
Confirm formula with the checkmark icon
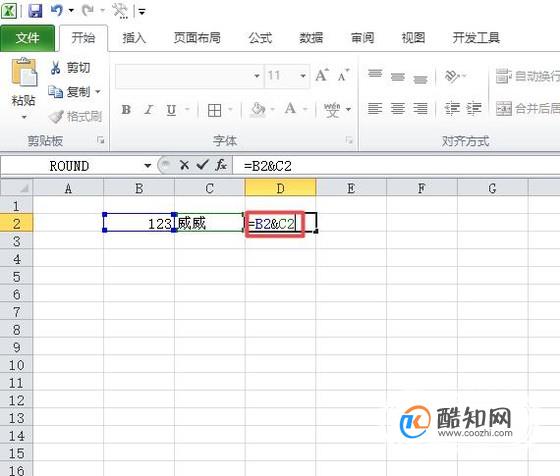[x=202, y=165]
